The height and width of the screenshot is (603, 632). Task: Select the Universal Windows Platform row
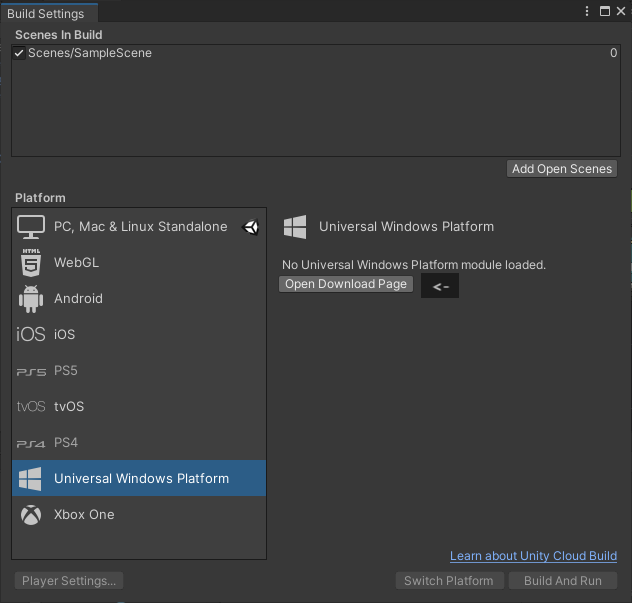click(x=139, y=478)
